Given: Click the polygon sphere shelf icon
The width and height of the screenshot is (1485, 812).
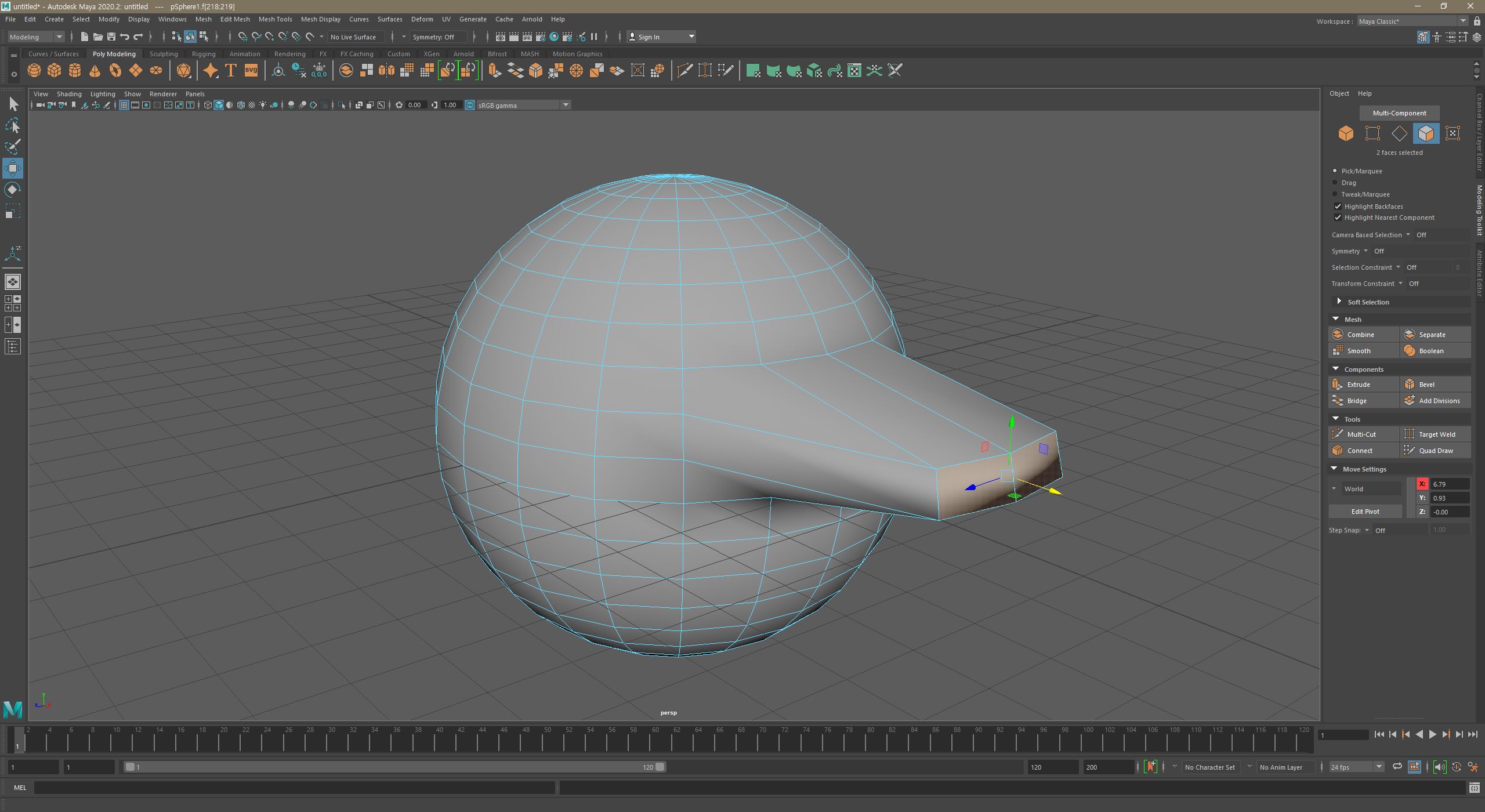Looking at the screenshot, I should [x=34, y=71].
